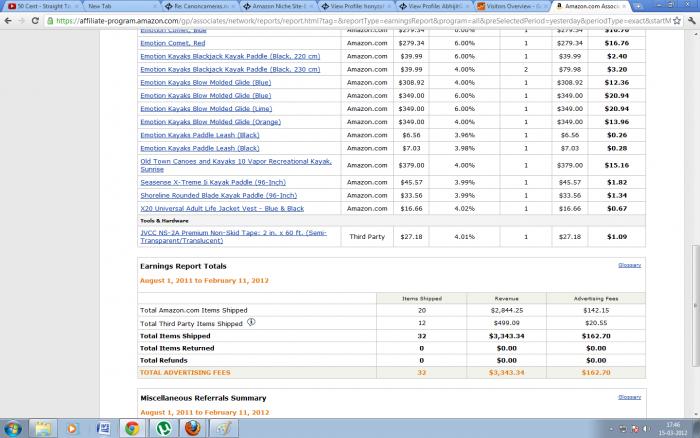Click the $20.55 Third Party advertising fees
700x438 pixels.
(596, 323)
